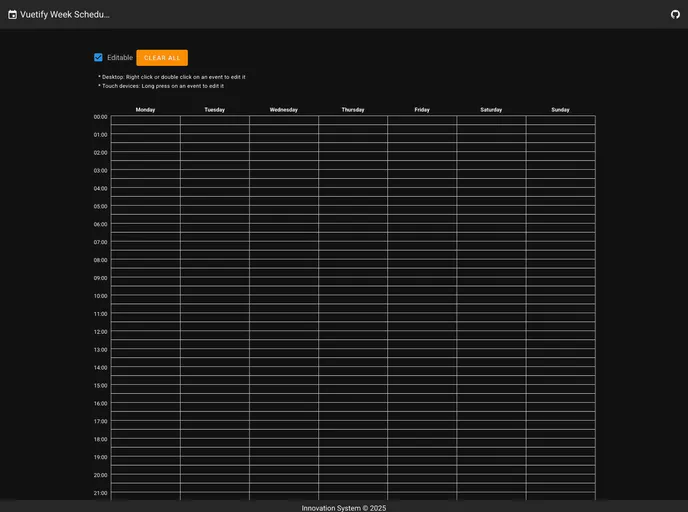Click the Saturday 10:00 schedule slot
Screen dimensions: 688x512
491,300
